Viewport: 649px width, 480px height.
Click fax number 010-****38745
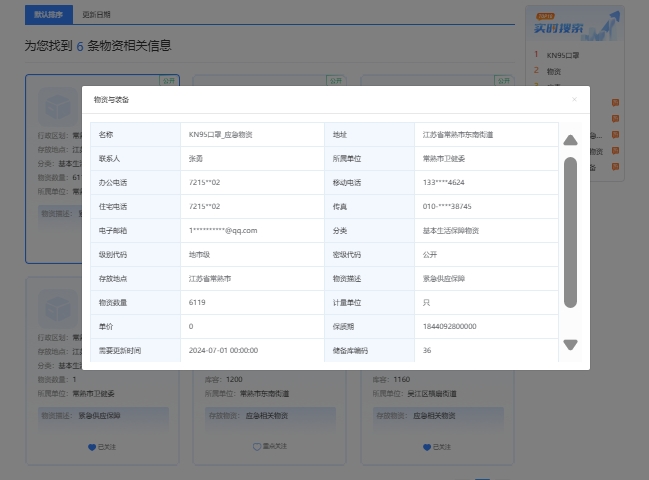pyautogui.click(x=447, y=206)
